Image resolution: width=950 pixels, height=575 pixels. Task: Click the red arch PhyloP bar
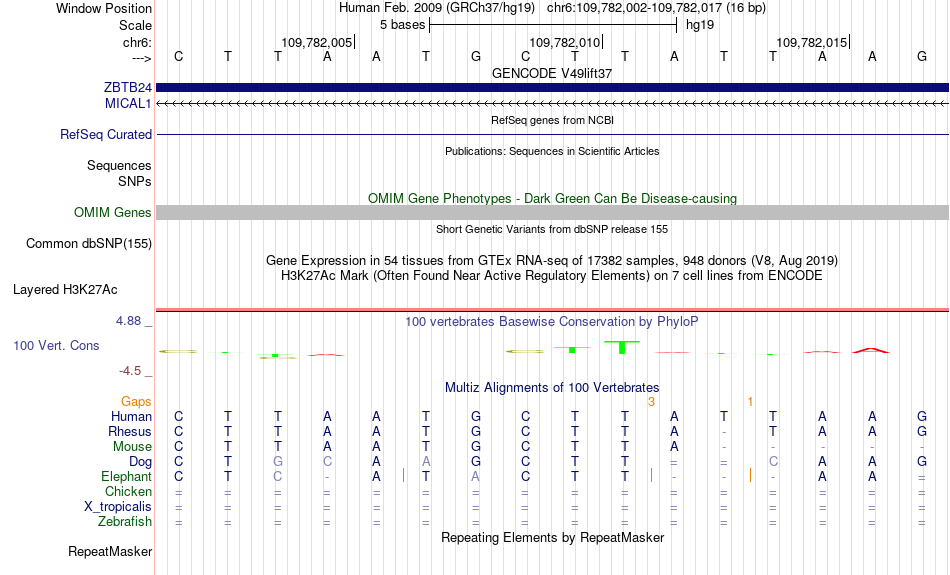871,350
